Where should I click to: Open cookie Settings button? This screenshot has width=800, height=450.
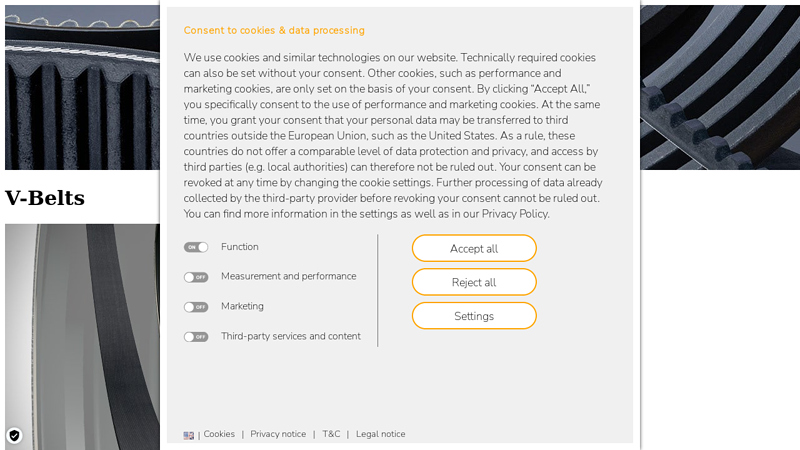click(x=474, y=316)
